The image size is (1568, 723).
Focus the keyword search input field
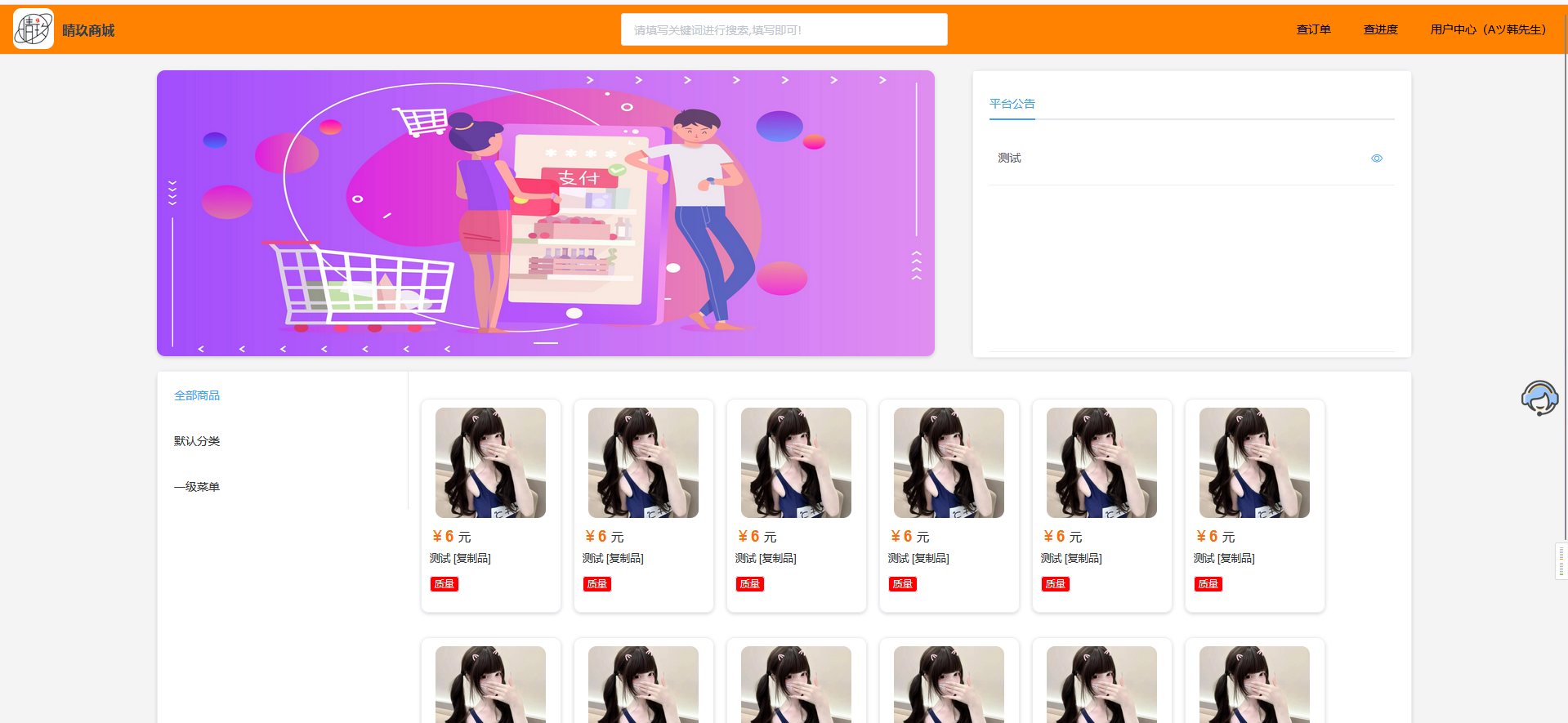click(x=784, y=30)
